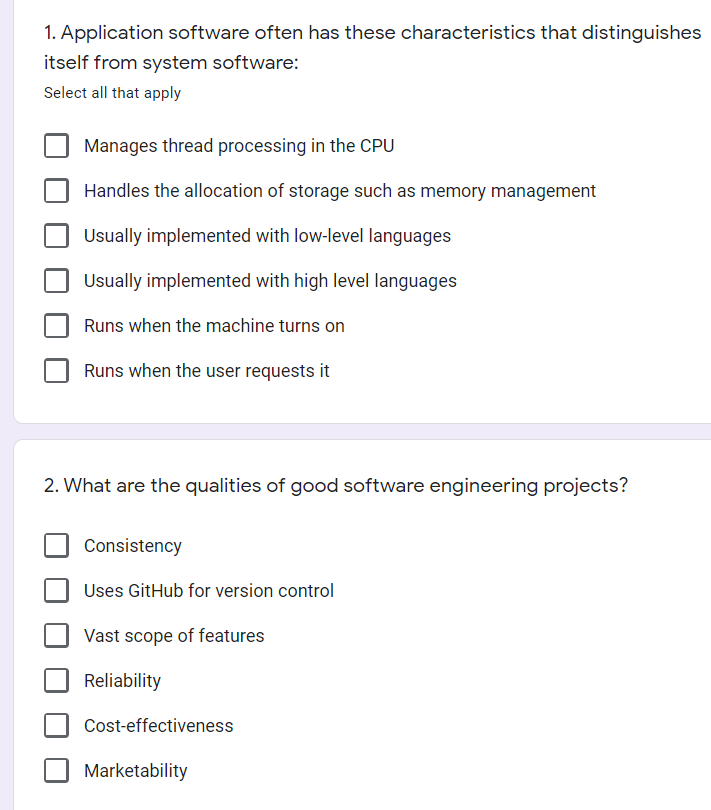
Task: Click the label text 'Reliability'
Action: pos(122,680)
